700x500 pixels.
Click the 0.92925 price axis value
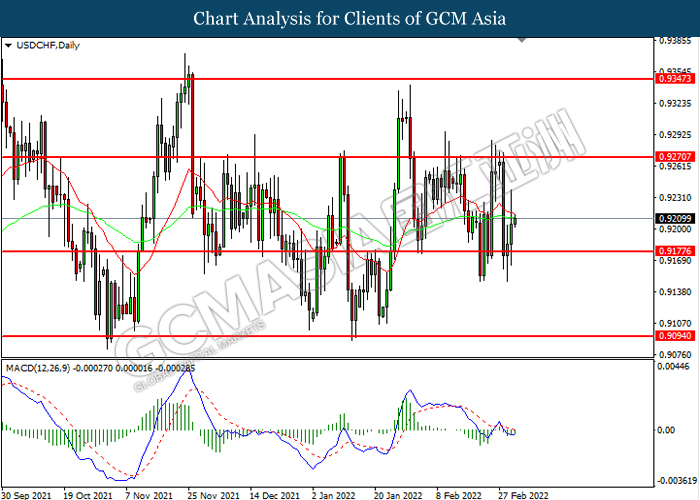pyautogui.click(x=675, y=134)
